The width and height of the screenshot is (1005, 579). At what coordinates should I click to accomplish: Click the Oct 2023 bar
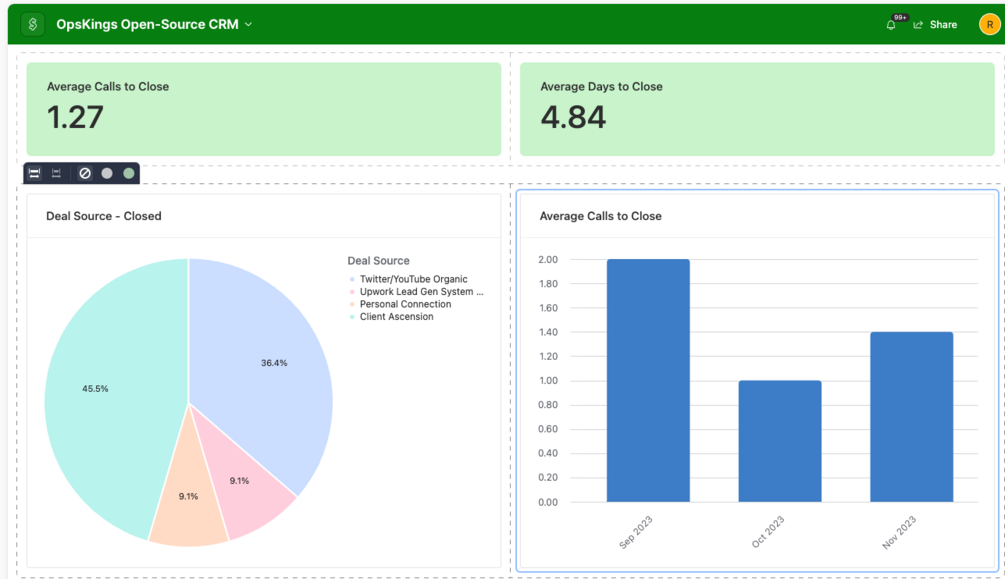[780, 441]
